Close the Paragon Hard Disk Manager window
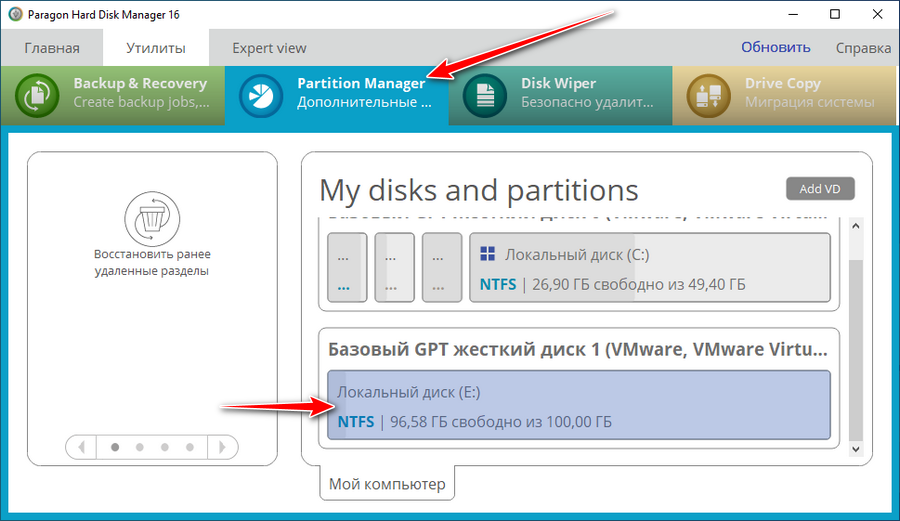Viewport: 900px width, 521px height. (x=878, y=14)
